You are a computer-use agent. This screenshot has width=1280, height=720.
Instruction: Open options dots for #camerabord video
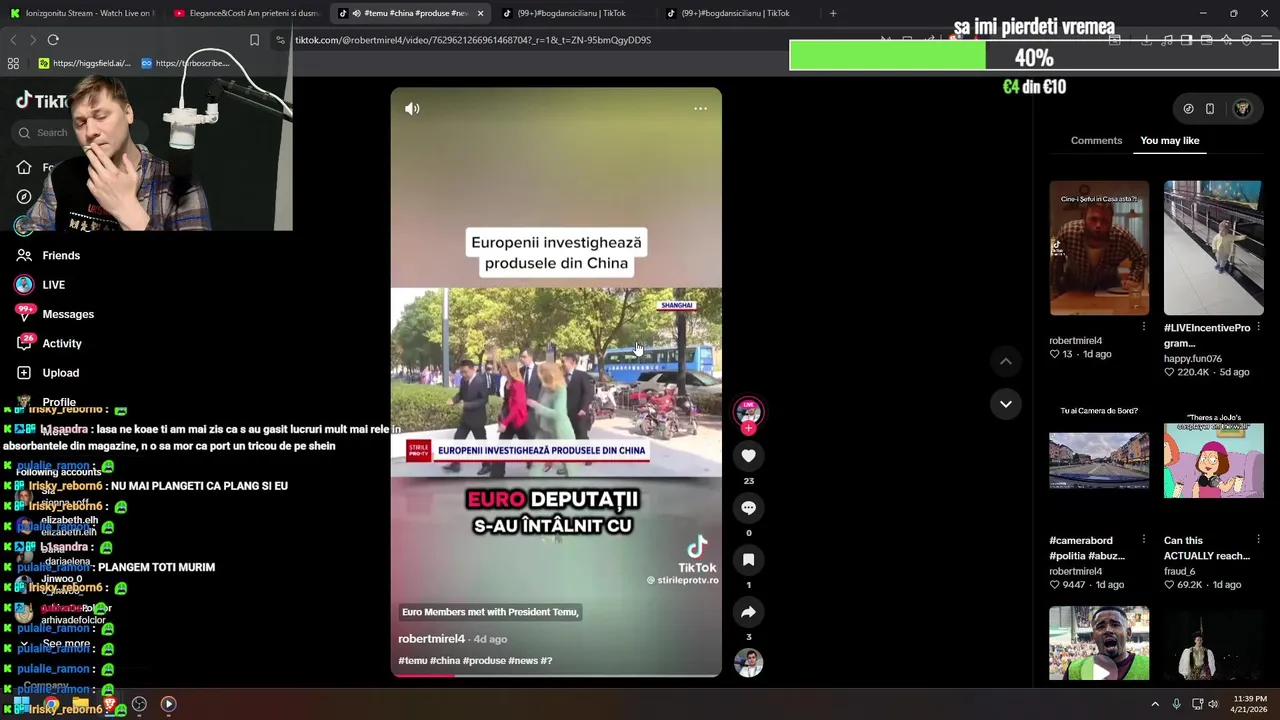coord(1144,540)
